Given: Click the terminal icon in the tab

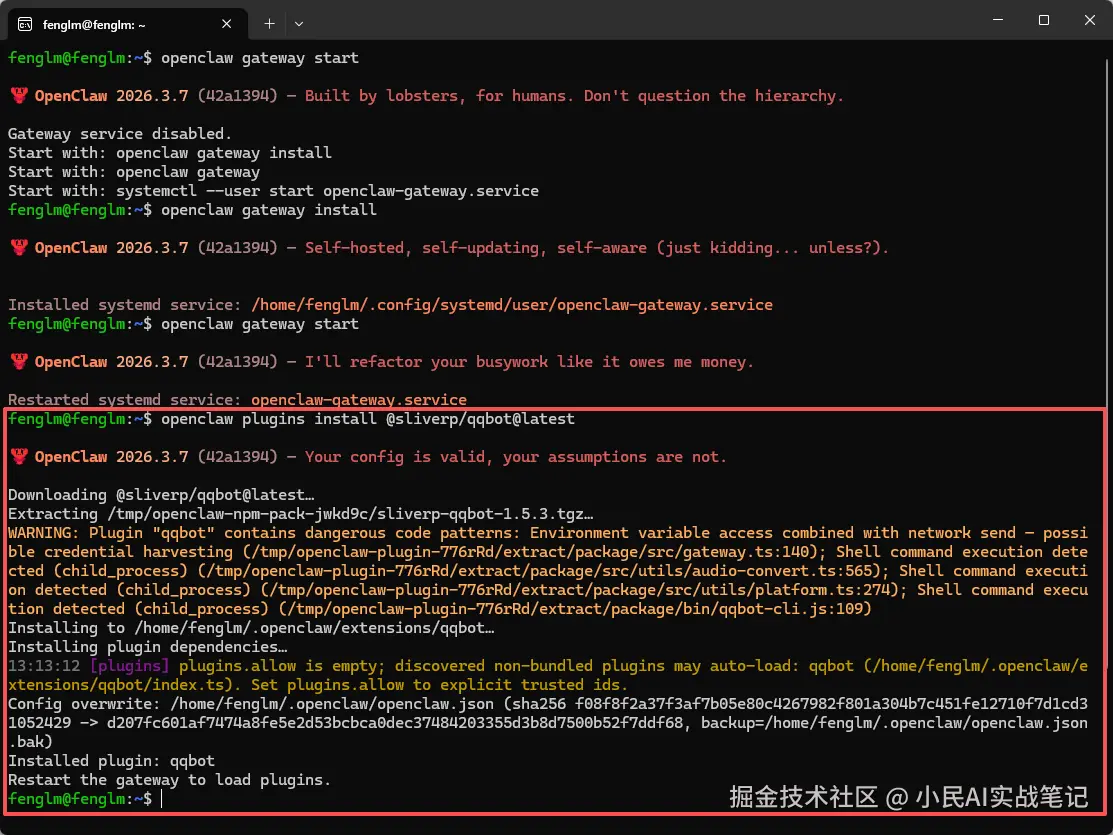Looking at the screenshot, I should (x=25, y=25).
